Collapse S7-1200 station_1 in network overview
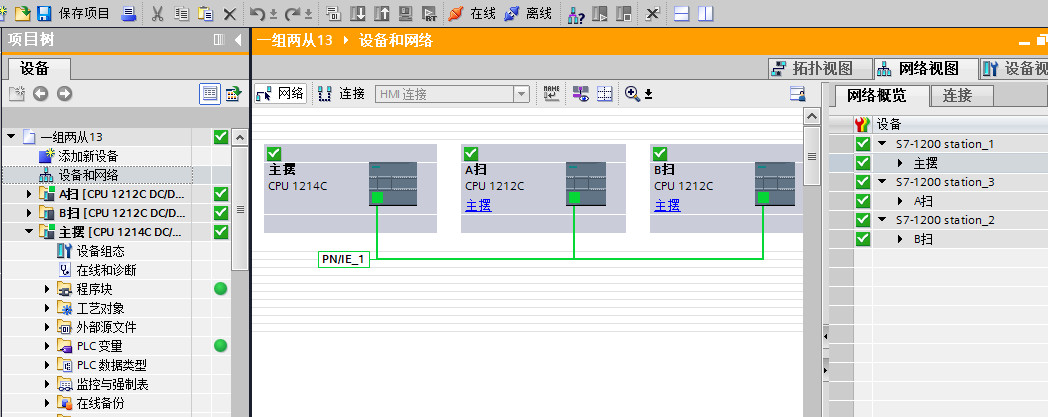Screen dimensions: 1048x417 [882, 144]
